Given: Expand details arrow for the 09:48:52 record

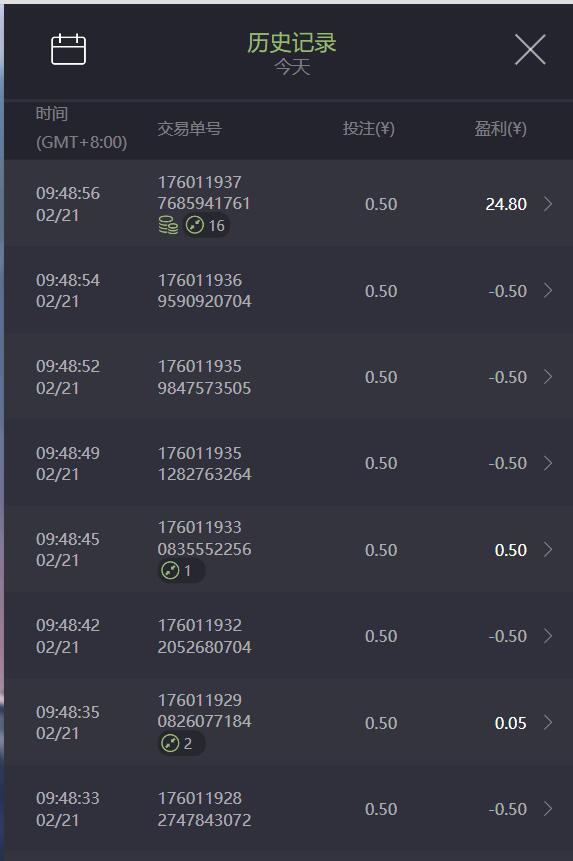Looking at the screenshot, I should 548,377.
